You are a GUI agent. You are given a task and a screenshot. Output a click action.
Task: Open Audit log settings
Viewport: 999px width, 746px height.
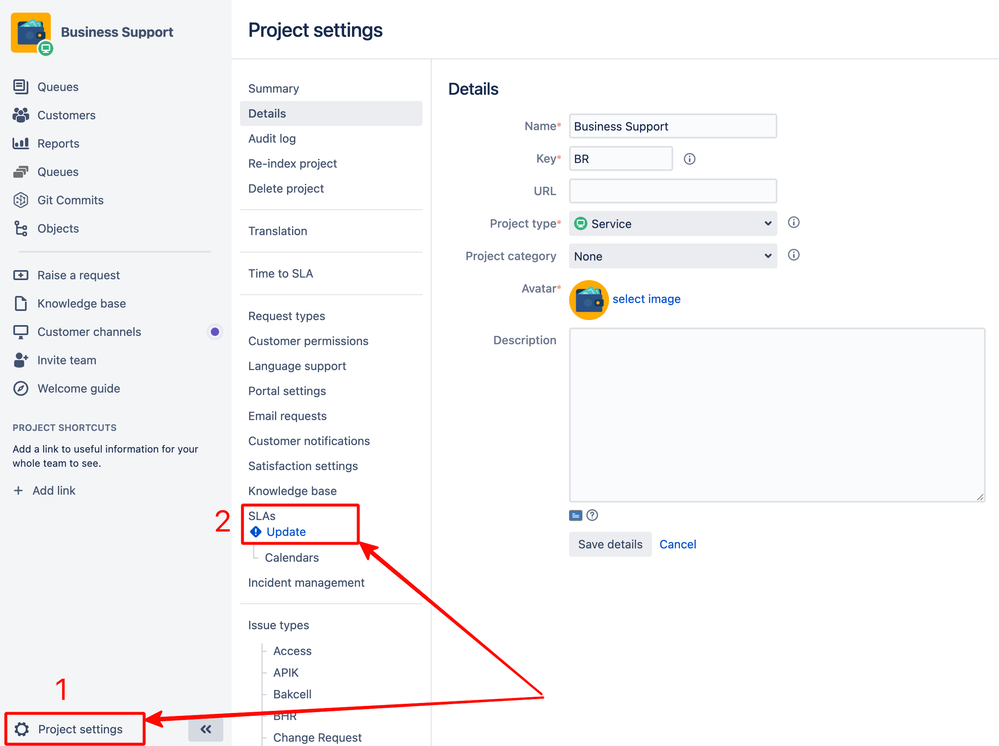[272, 138]
